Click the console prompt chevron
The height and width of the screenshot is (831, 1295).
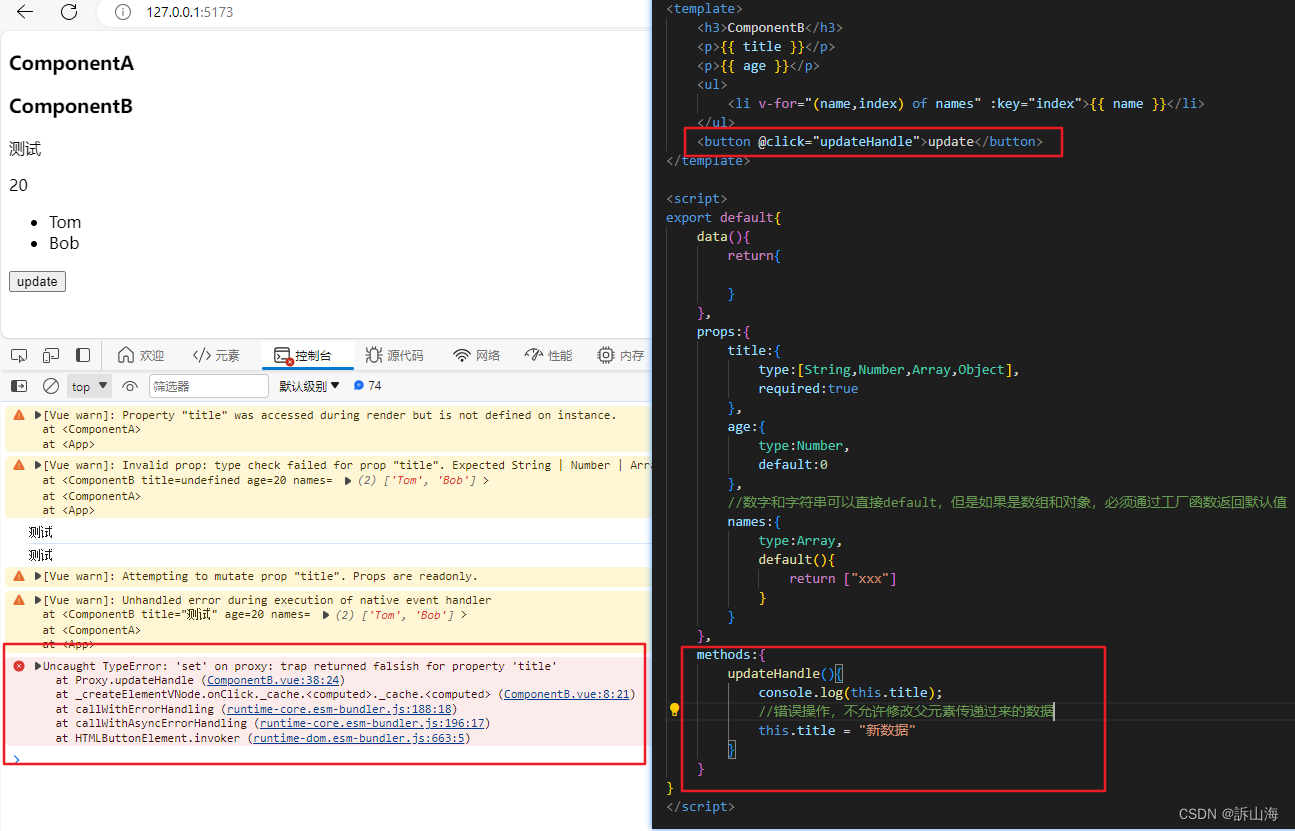click(16, 759)
